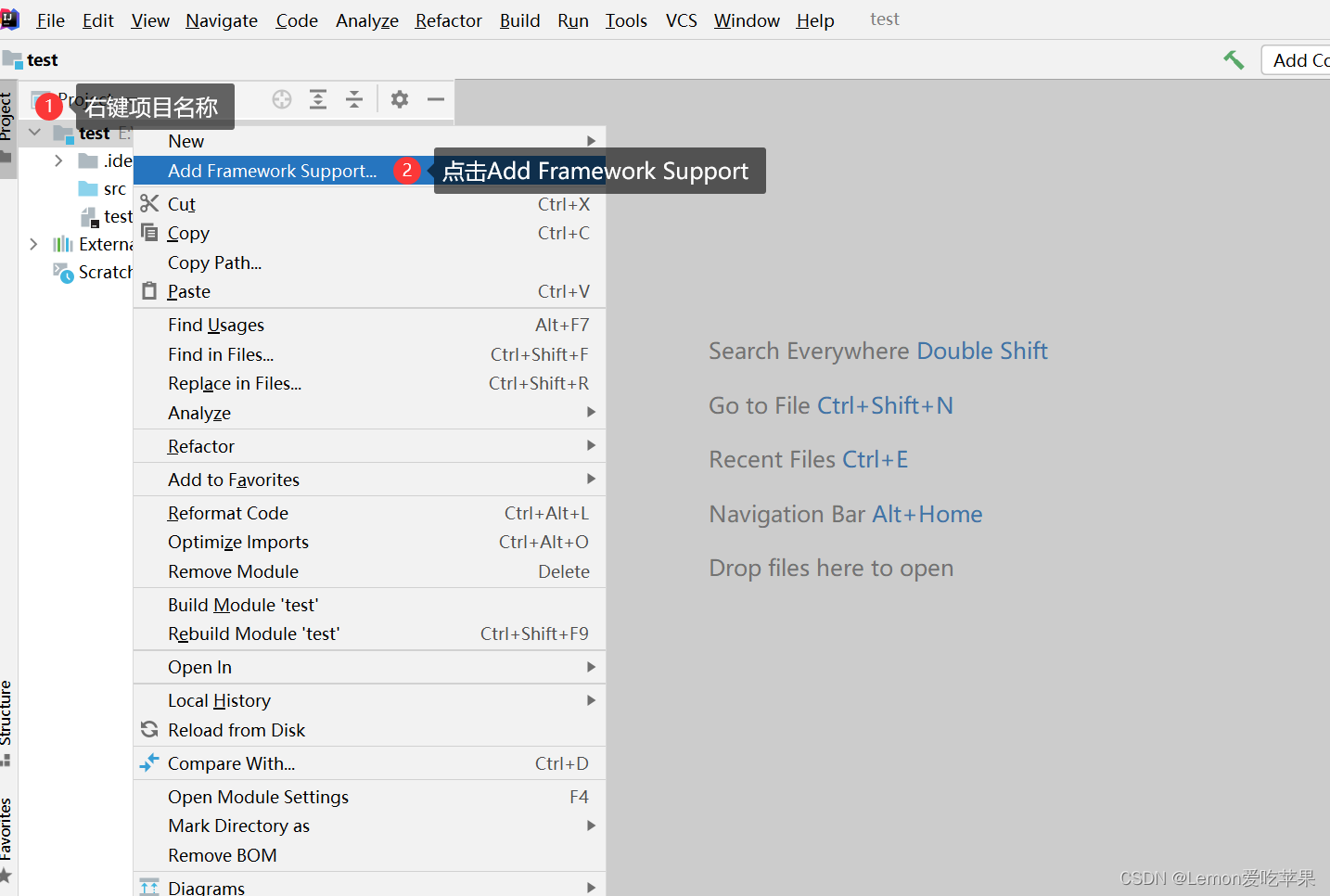Choose Reformat Code entry
Viewport: 1330px width, 896px height.
[x=369, y=513]
